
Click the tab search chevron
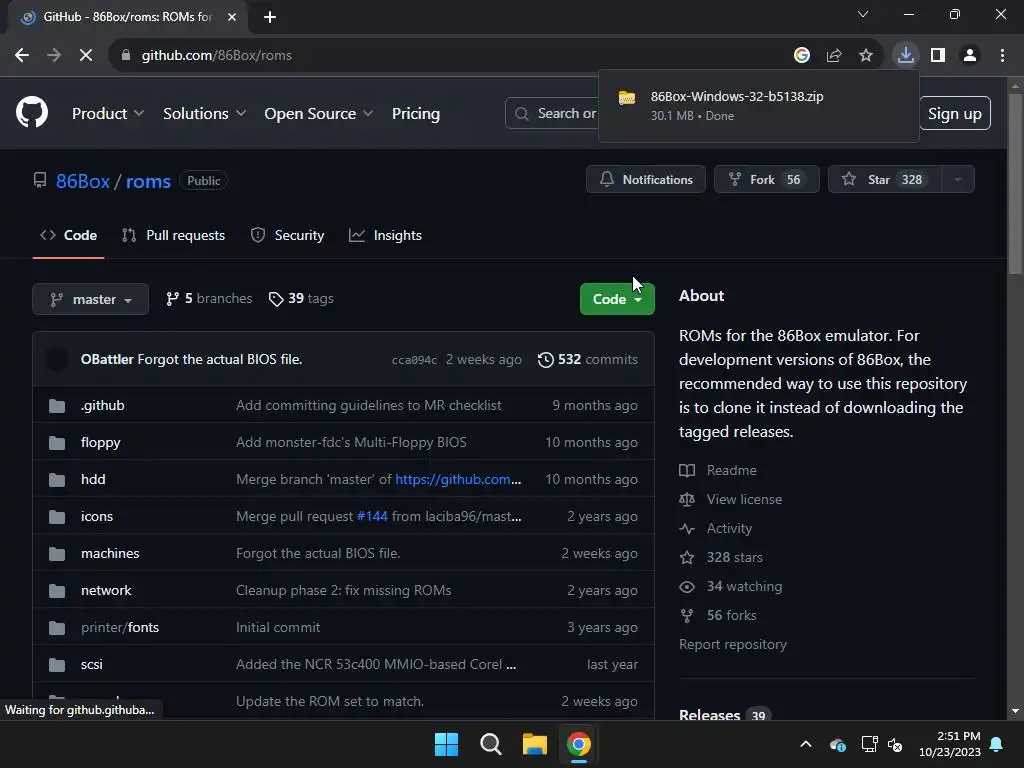tap(863, 14)
